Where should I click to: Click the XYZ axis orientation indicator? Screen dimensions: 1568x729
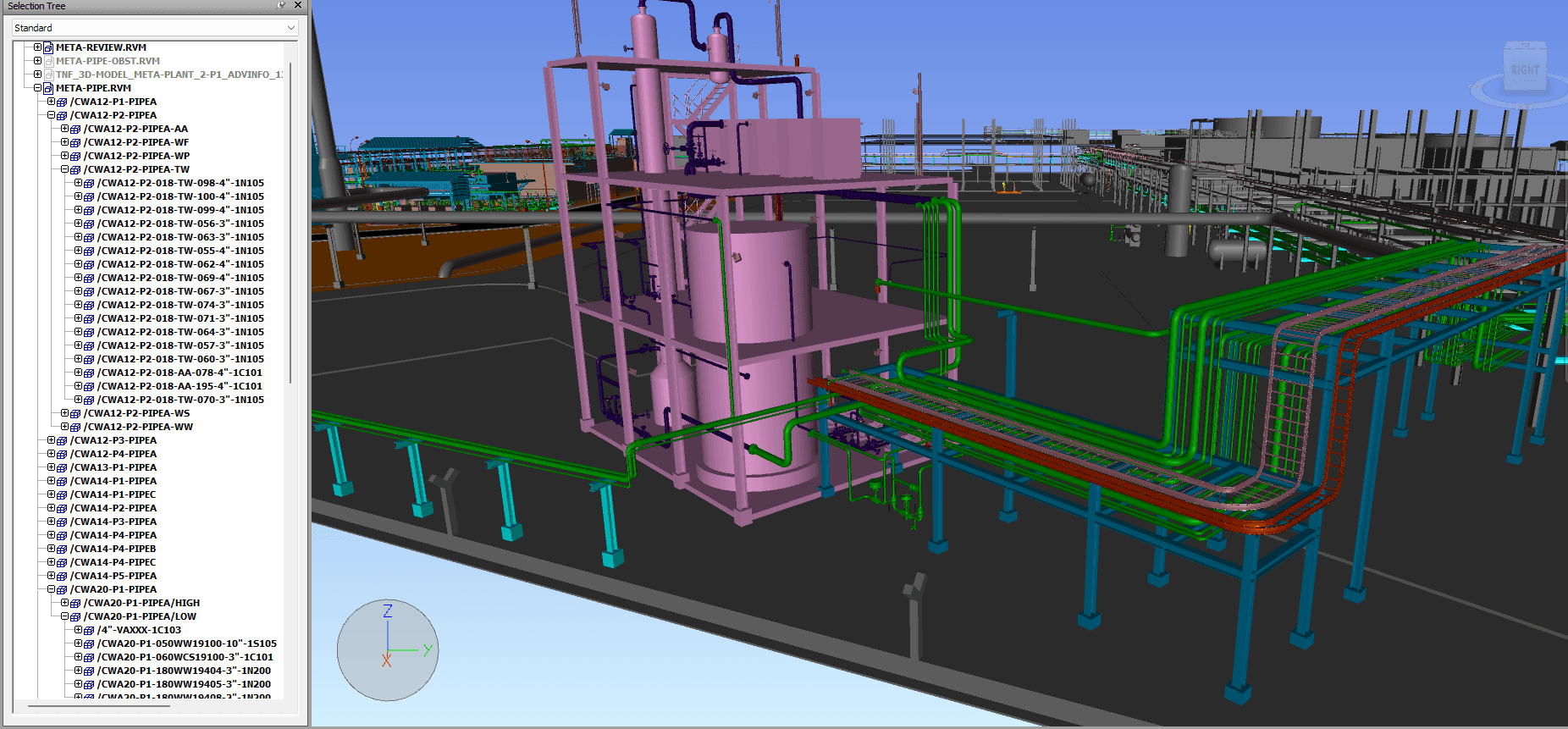pyautogui.click(x=388, y=649)
